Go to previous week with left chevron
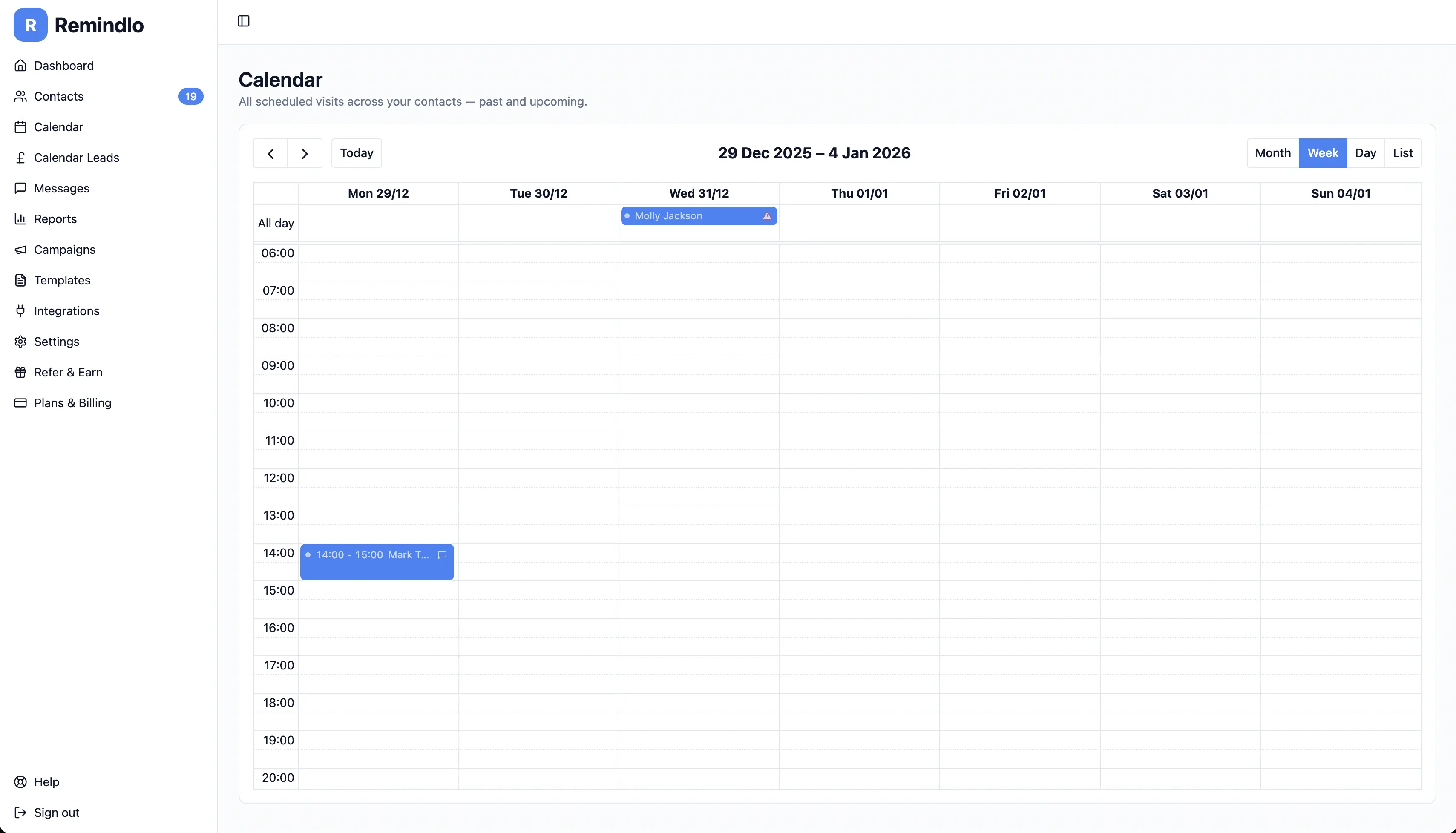The width and height of the screenshot is (1456, 833). (x=270, y=153)
